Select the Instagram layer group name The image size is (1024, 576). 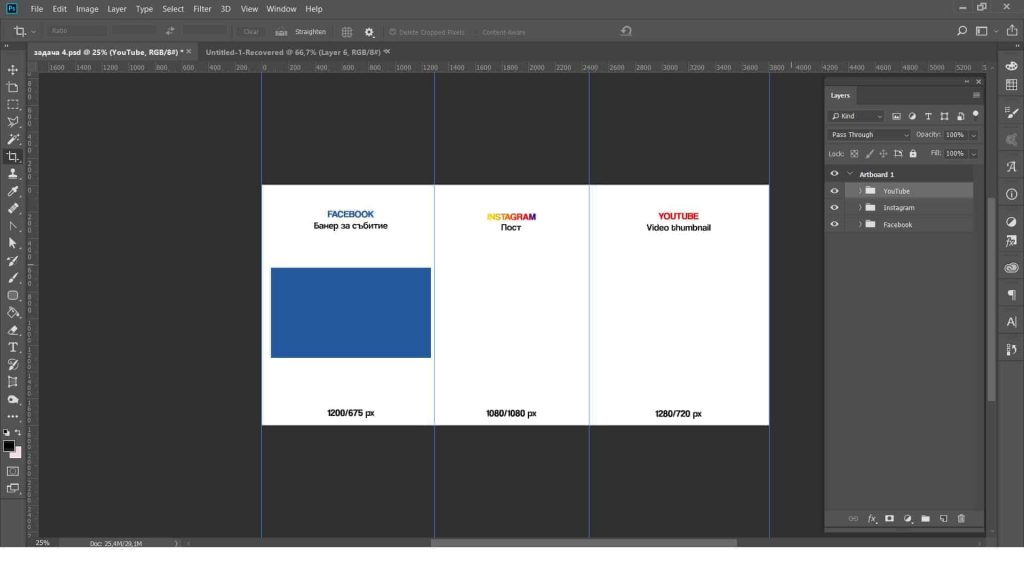899,208
